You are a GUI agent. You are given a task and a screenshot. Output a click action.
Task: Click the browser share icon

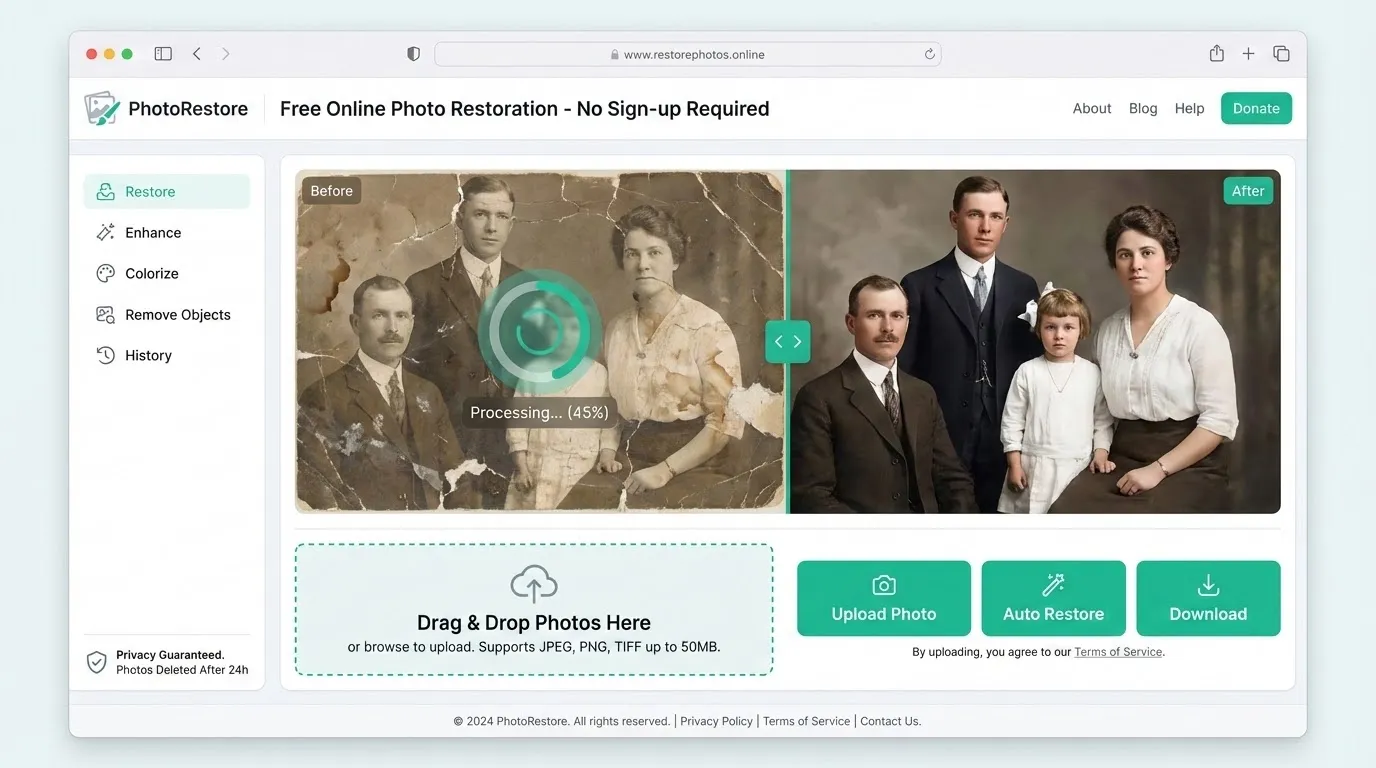click(1216, 54)
